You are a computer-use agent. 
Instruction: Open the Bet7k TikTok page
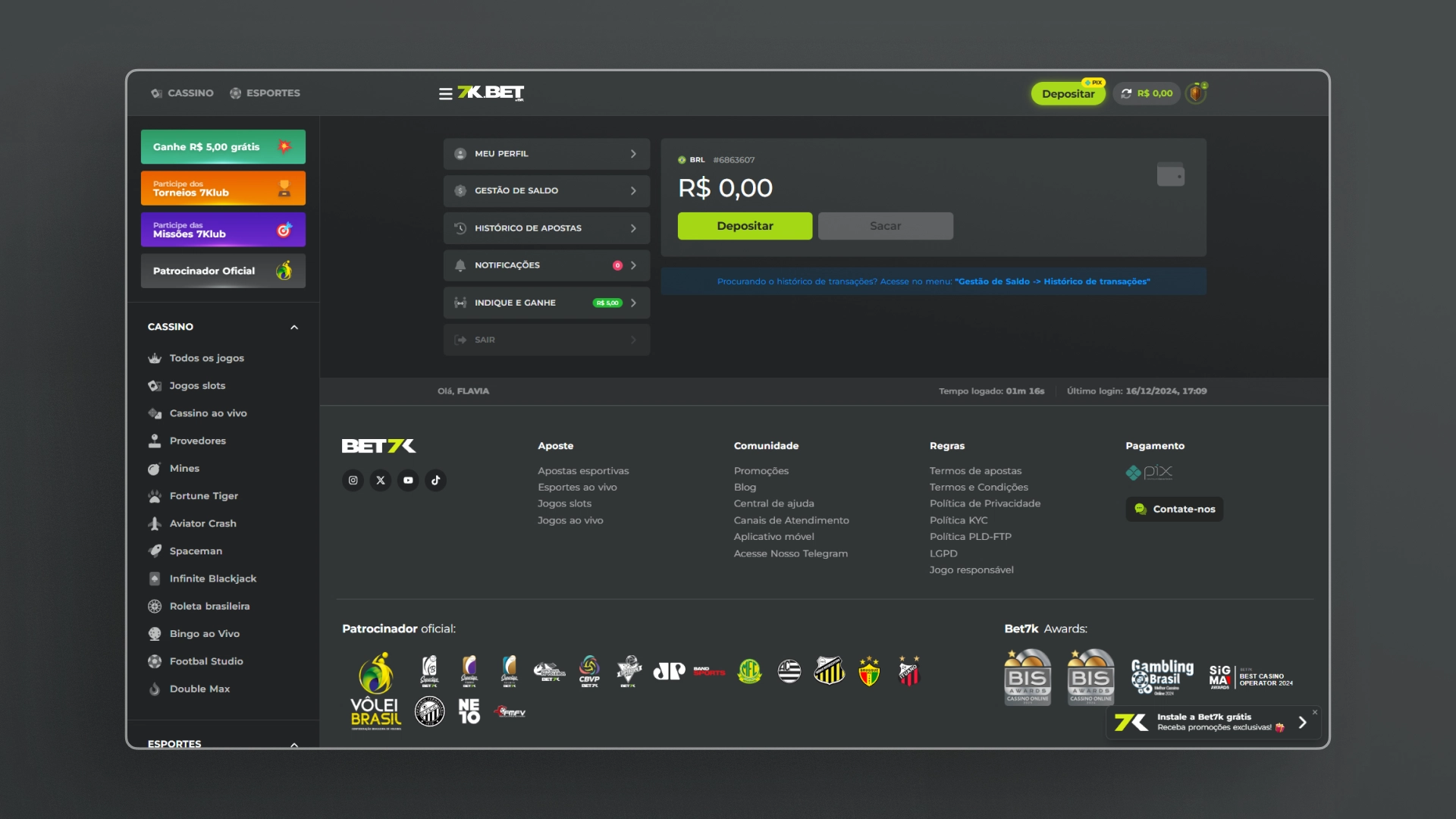[435, 480]
